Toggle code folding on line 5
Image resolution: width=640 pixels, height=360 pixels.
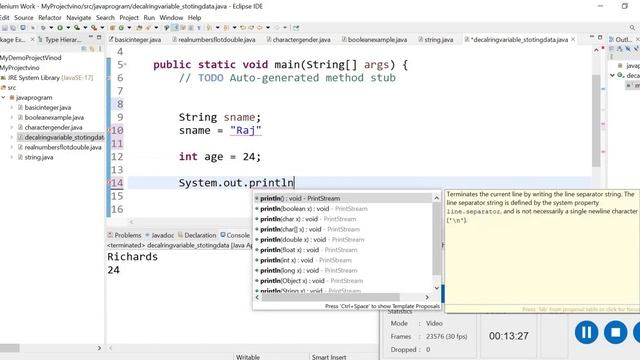pos(125,64)
